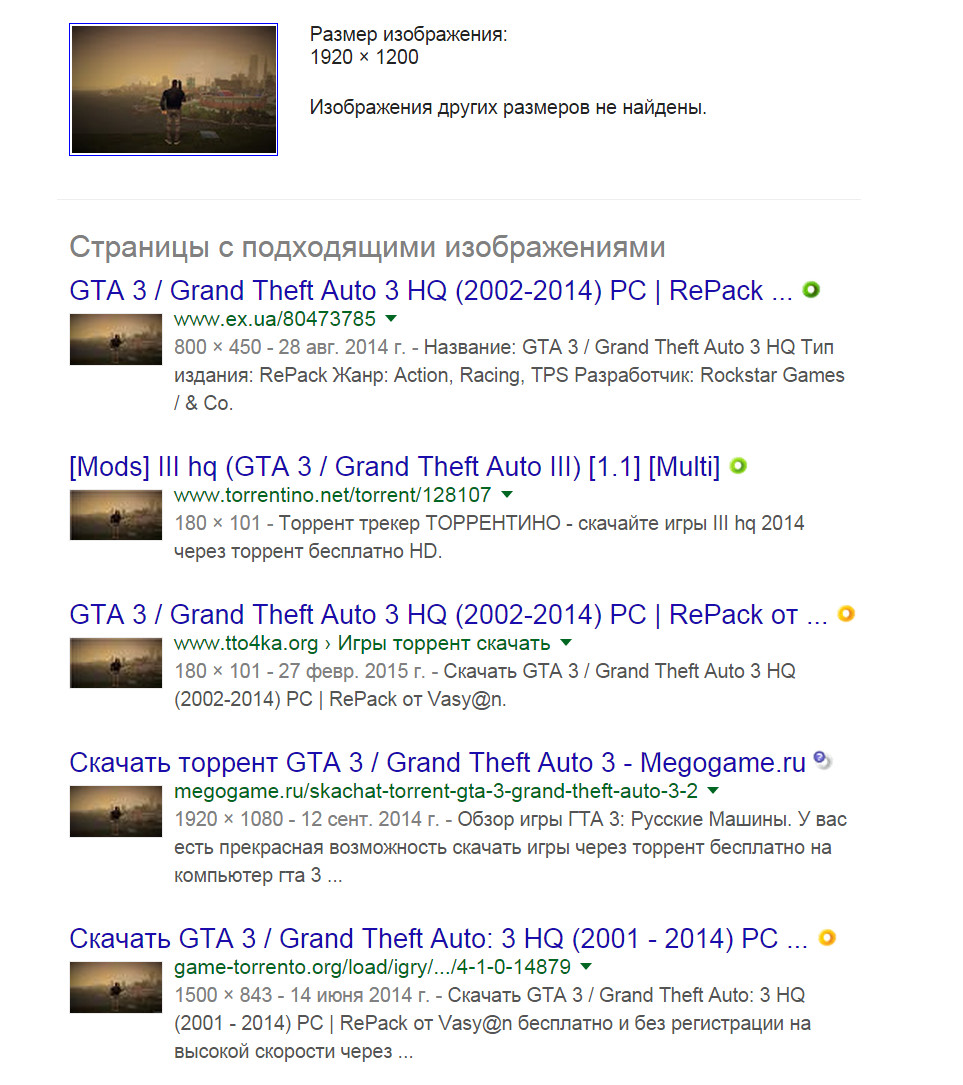963x1085 pixels.
Task: Expand dropdown arrow next to tto4ka.org breadcrumb
Action: coord(566,643)
